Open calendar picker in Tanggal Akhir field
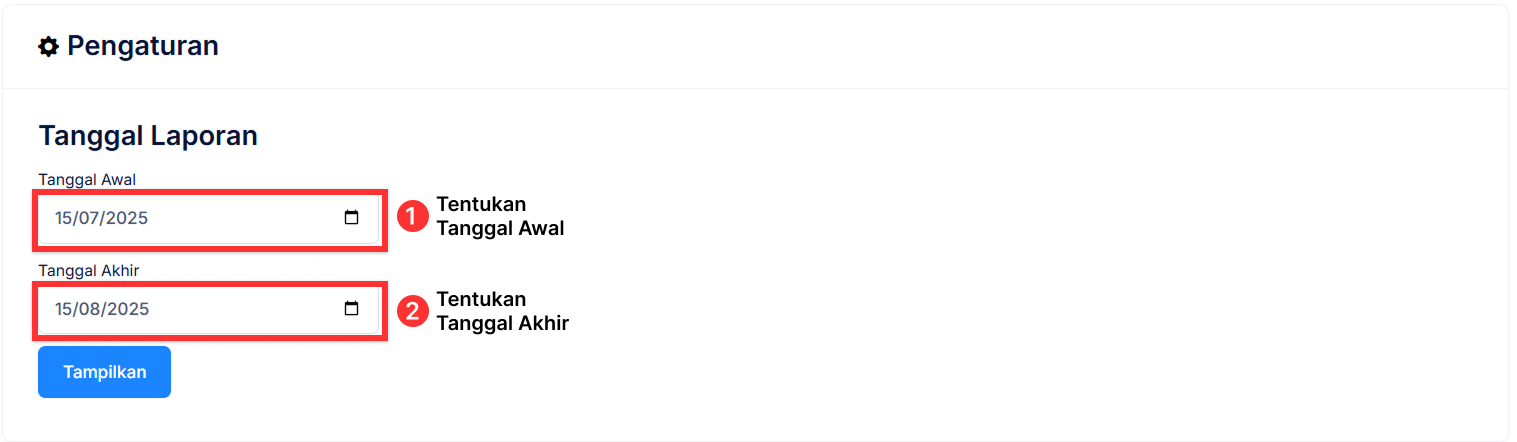The image size is (1517, 442). coord(351,309)
